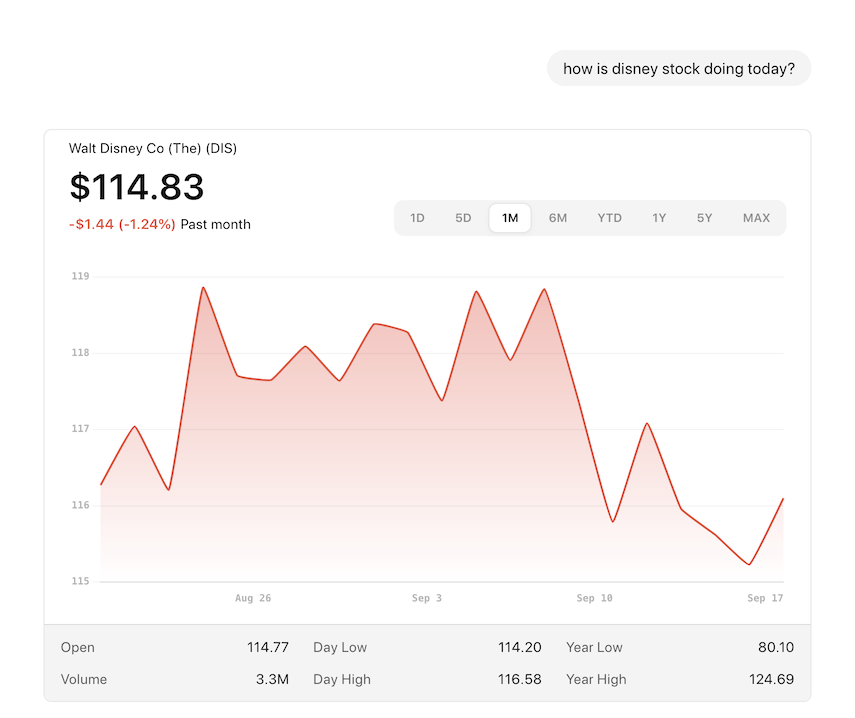This screenshot has height=718, width=855.
Task: Click the Day High value 116.58
Action: pyautogui.click(x=520, y=679)
